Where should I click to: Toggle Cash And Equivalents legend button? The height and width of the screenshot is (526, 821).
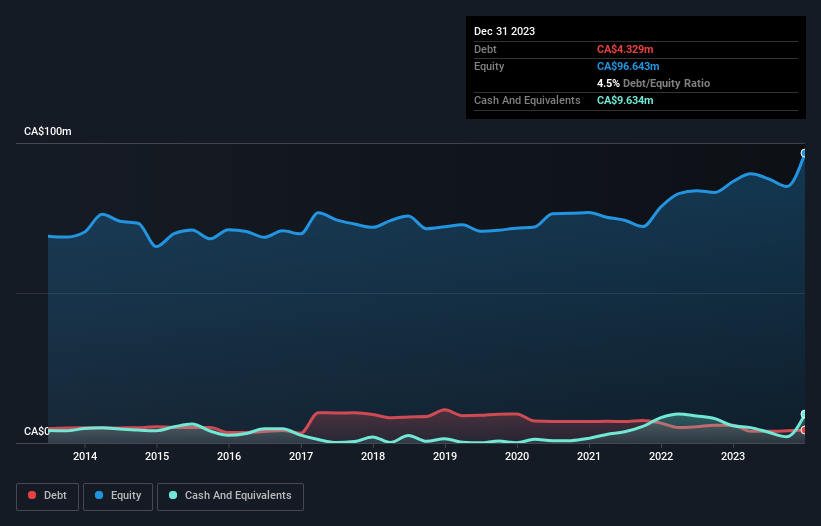230,496
